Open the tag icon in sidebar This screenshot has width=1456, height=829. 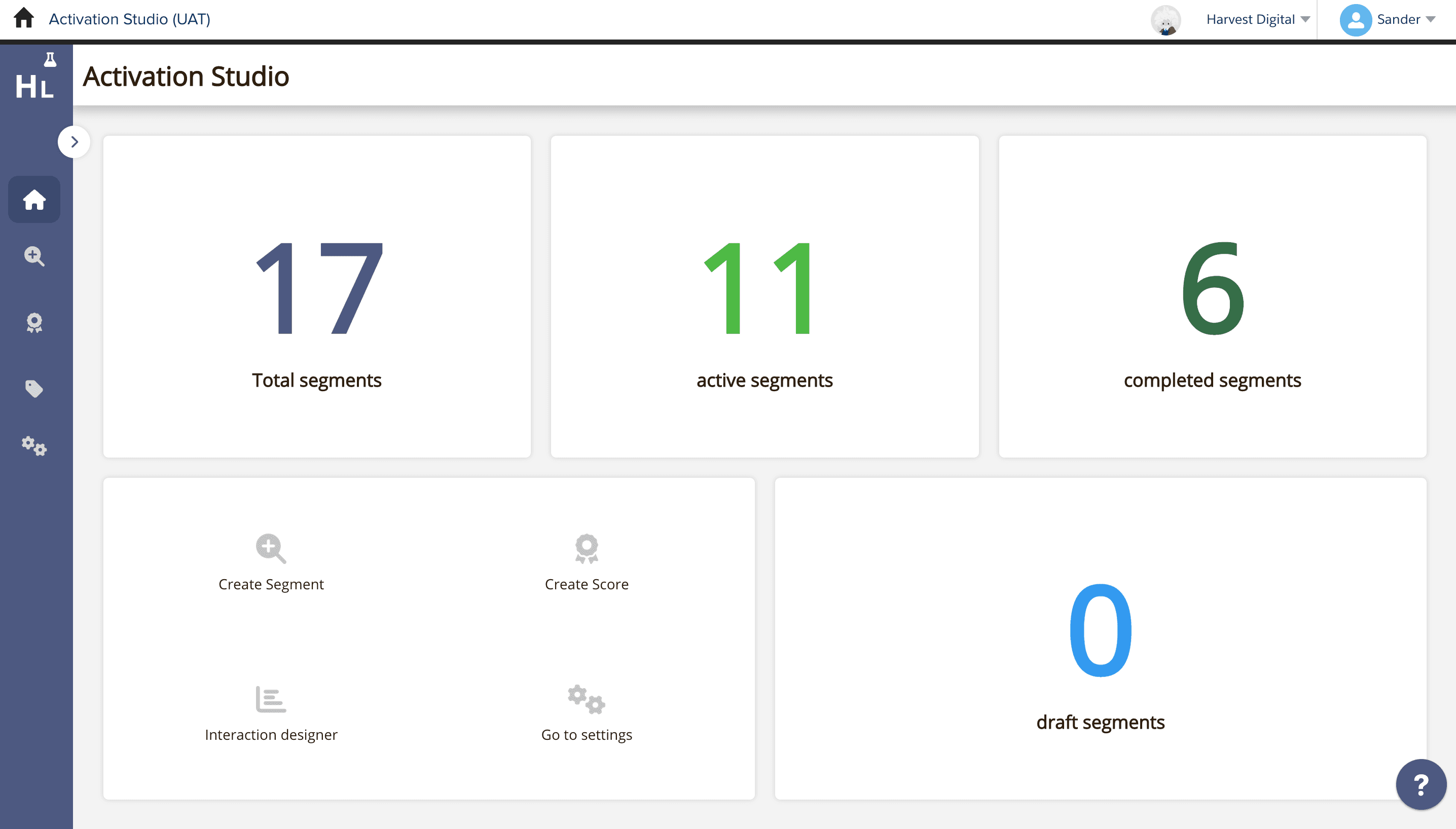(x=34, y=389)
